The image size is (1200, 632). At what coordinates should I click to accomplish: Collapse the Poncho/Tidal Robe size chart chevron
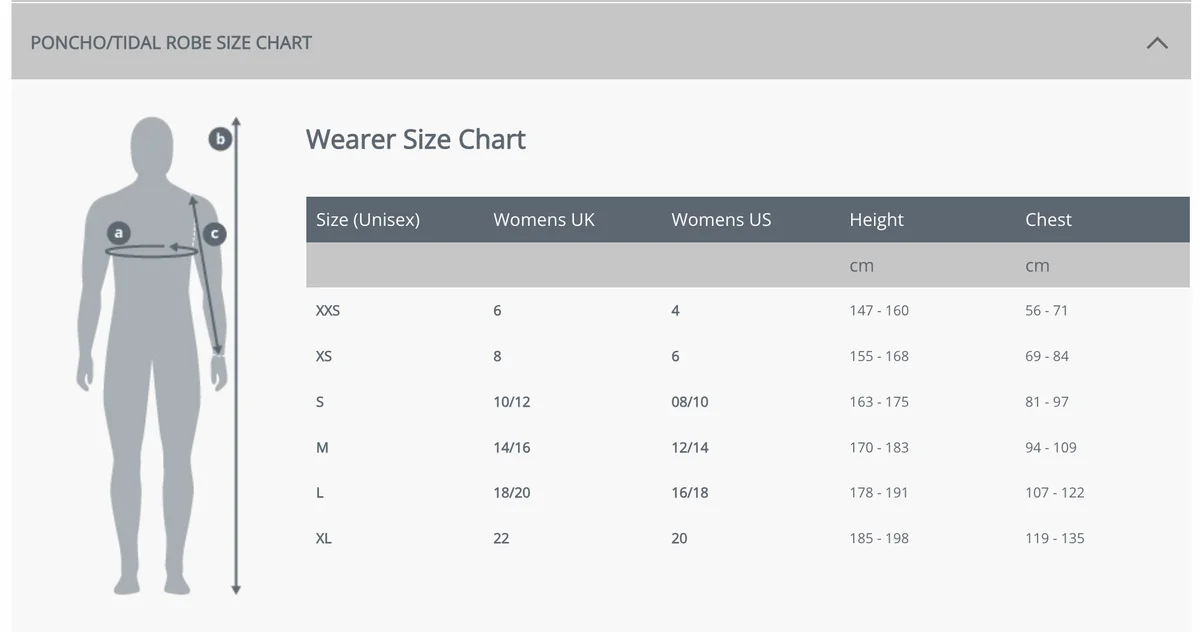pyautogui.click(x=1157, y=43)
